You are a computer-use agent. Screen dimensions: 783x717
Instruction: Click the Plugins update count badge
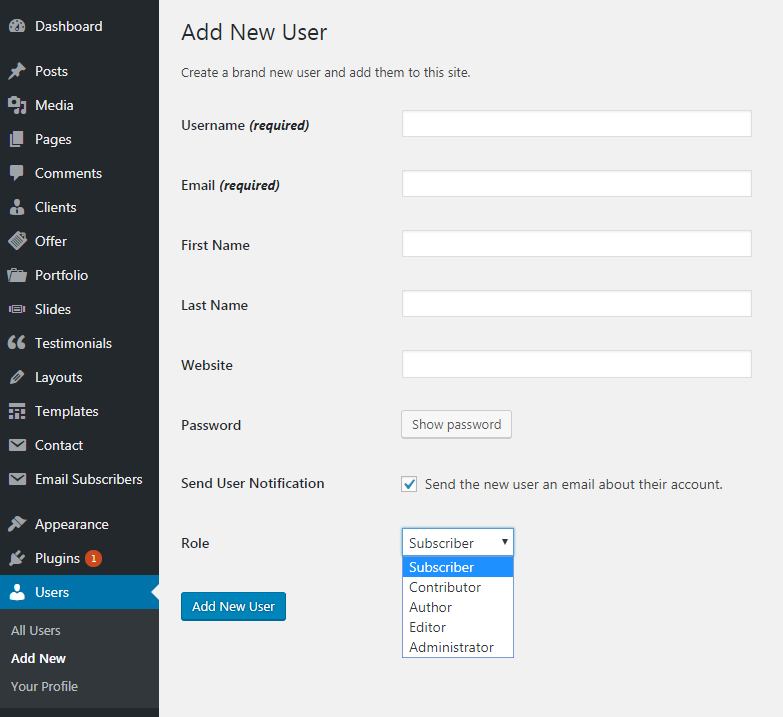pos(93,558)
